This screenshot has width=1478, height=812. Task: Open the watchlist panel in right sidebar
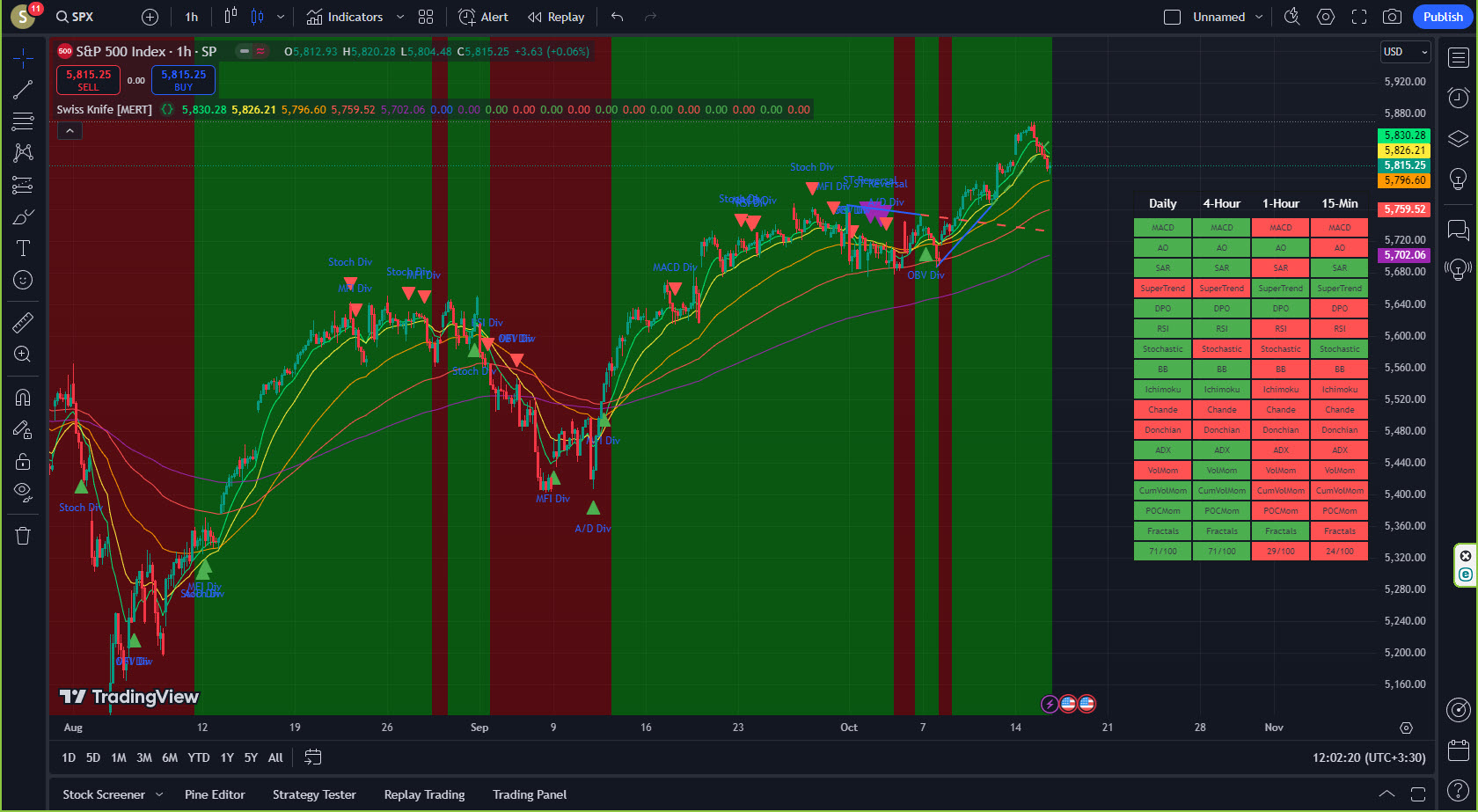pos(1459,58)
